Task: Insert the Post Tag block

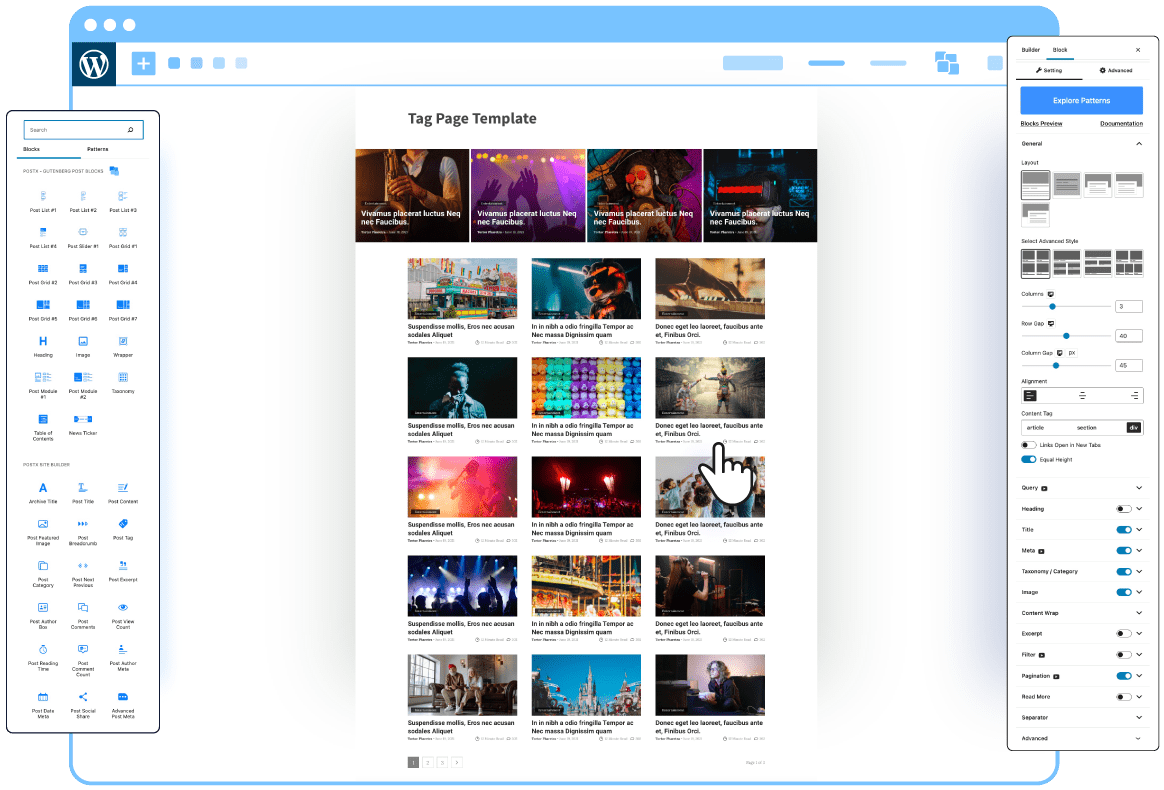Action: [x=123, y=529]
